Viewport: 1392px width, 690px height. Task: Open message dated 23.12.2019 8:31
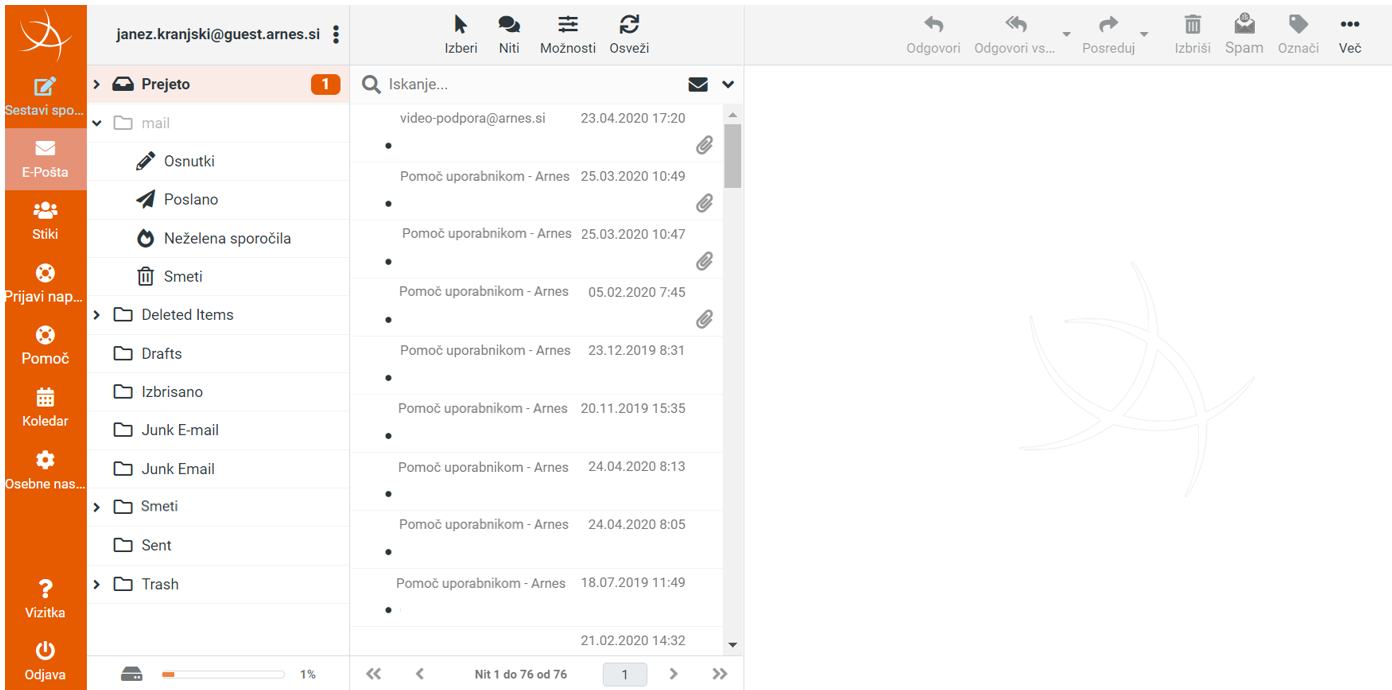point(536,365)
